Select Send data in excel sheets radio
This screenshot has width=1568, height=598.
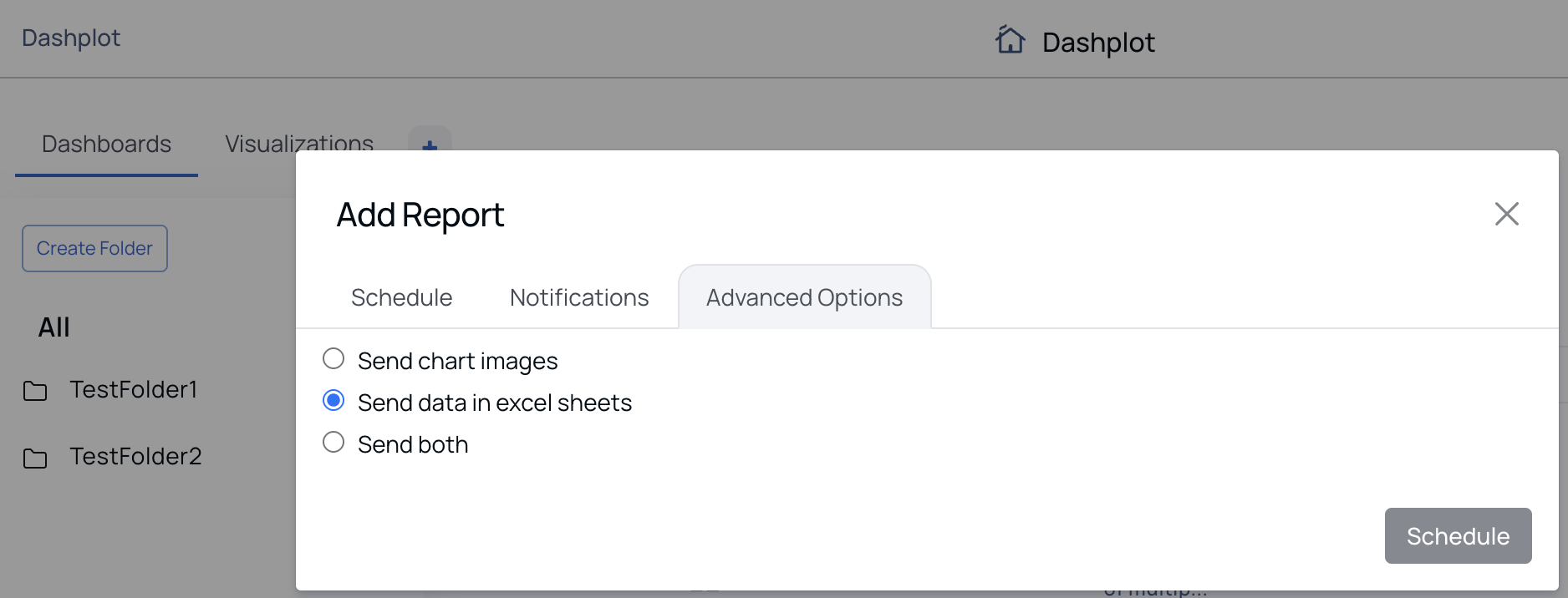[333, 401]
